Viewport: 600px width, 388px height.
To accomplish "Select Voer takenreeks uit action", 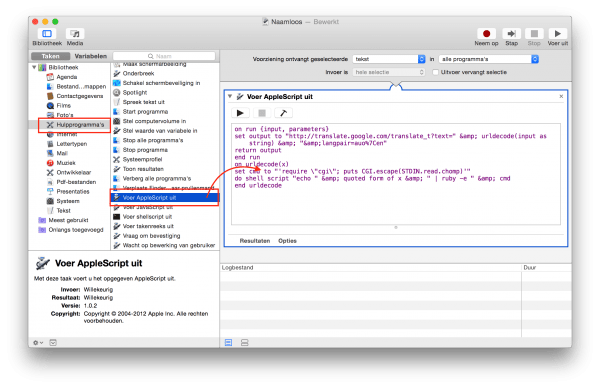I will tap(143, 227).
